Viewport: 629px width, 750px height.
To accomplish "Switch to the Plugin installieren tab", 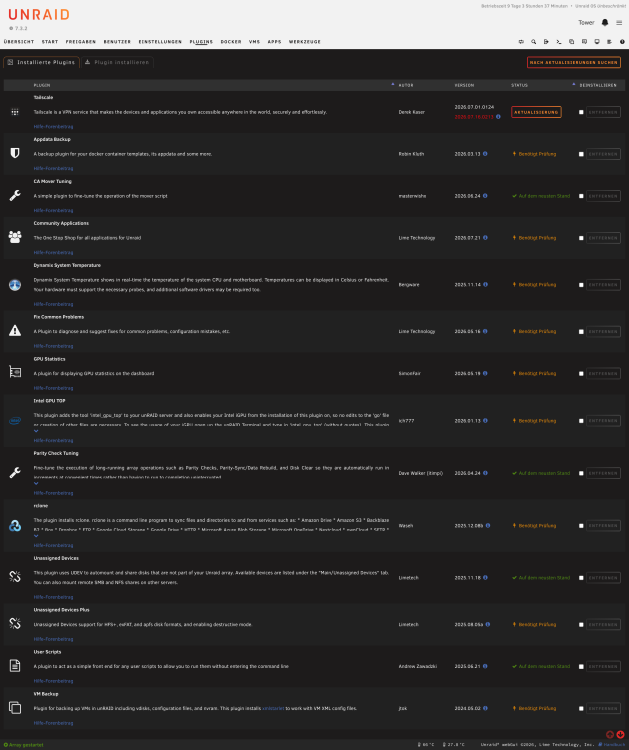I will [x=117, y=62].
